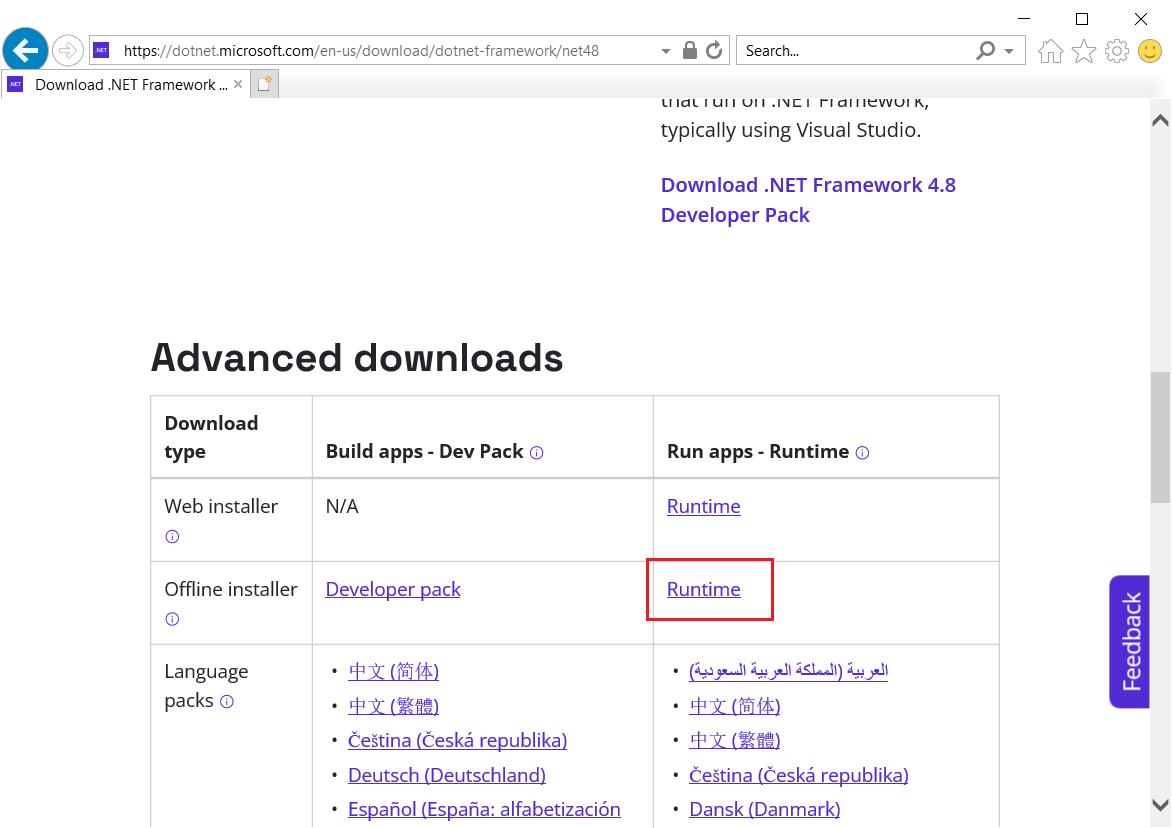Open Favorites with the star icon

pos(1084,51)
